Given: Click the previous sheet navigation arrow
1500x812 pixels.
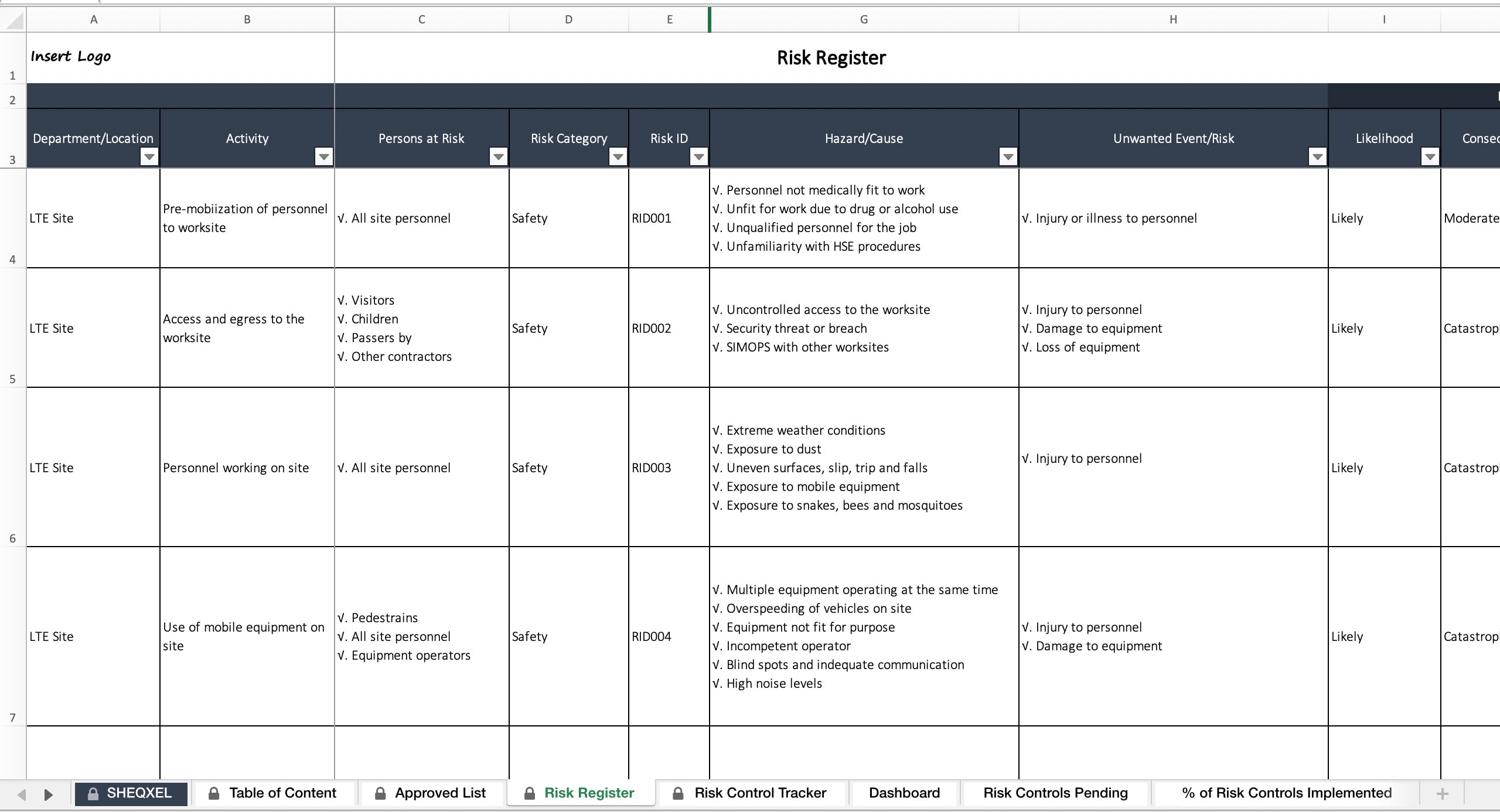Looking at the screenshot, I should click(22, 794).
